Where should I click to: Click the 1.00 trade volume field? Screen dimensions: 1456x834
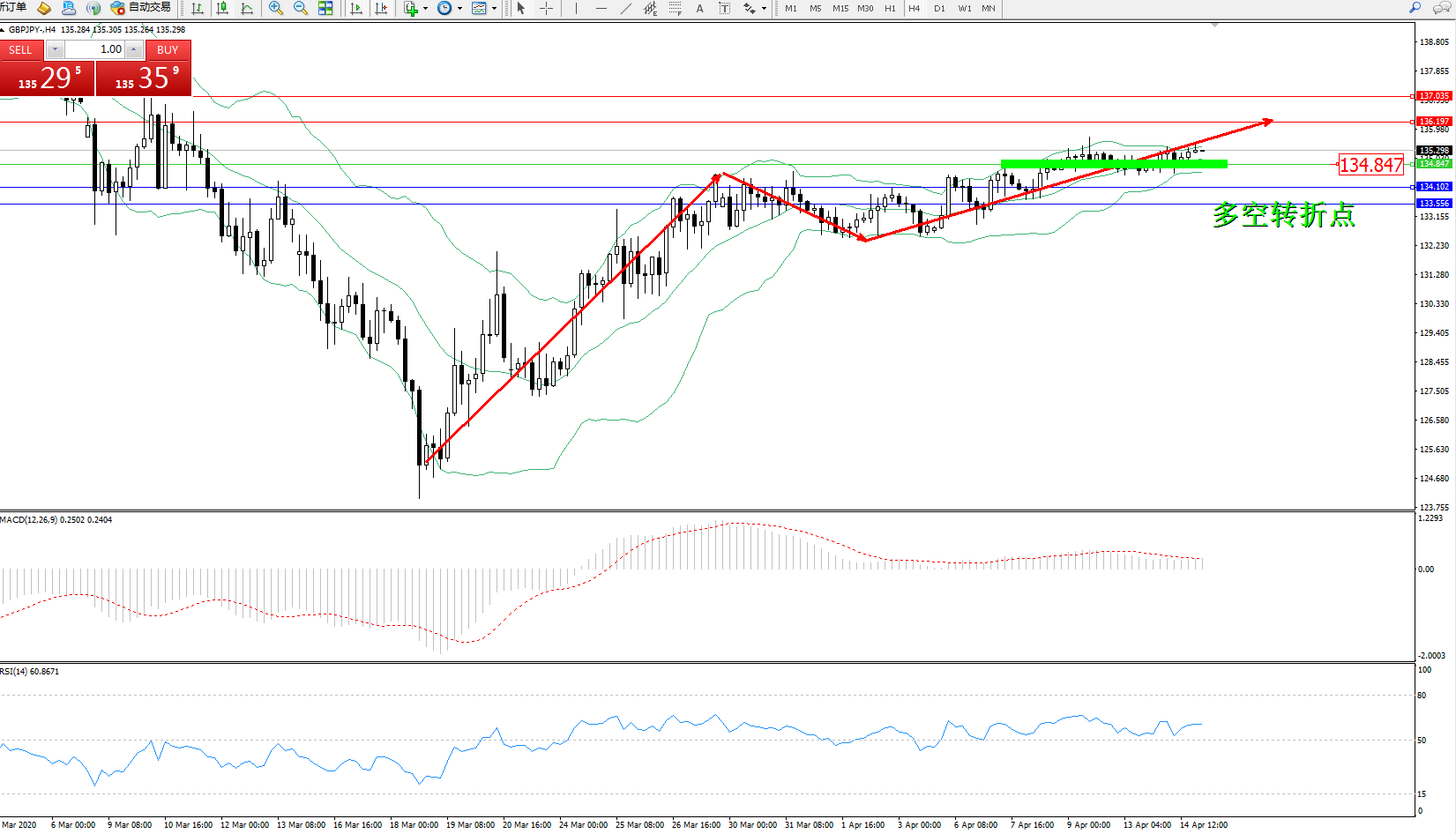tap(95, 49)
